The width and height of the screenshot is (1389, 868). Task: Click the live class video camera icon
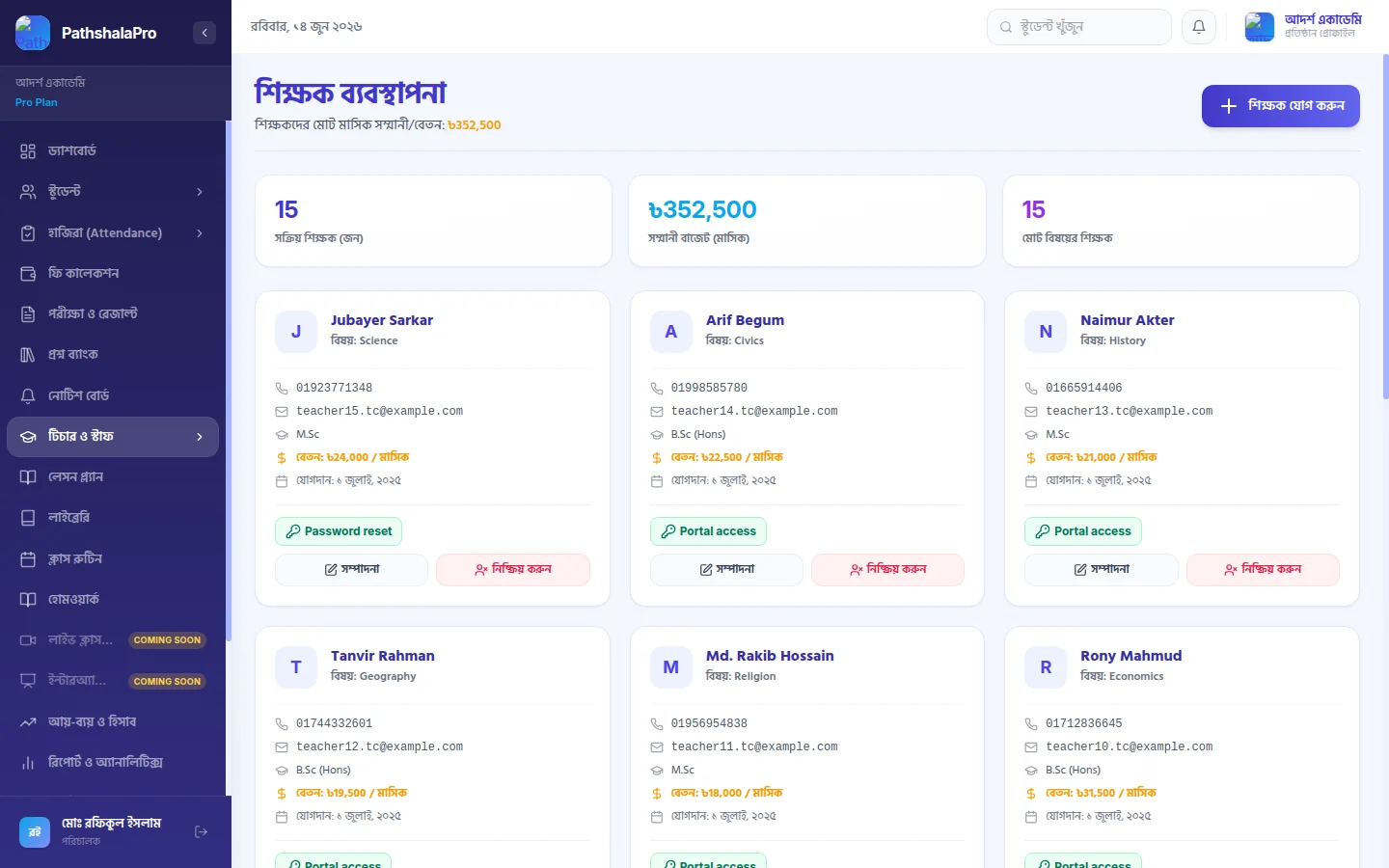tap(28, 640)
